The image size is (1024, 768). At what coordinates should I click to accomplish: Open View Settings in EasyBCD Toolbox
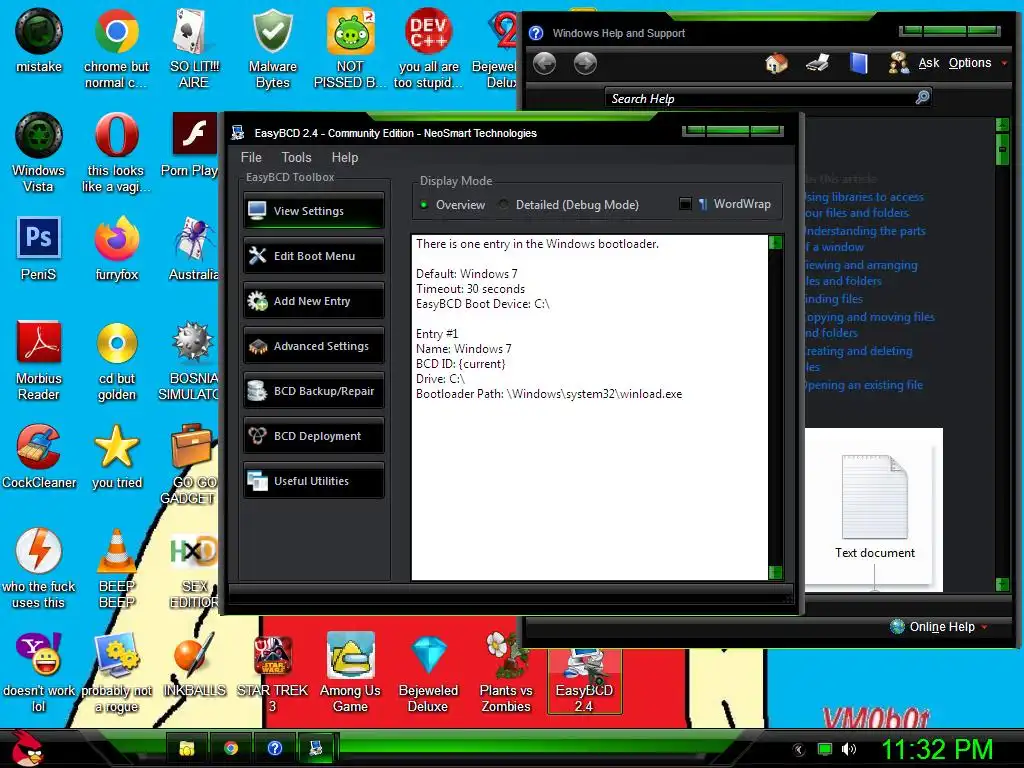[313, 211]
